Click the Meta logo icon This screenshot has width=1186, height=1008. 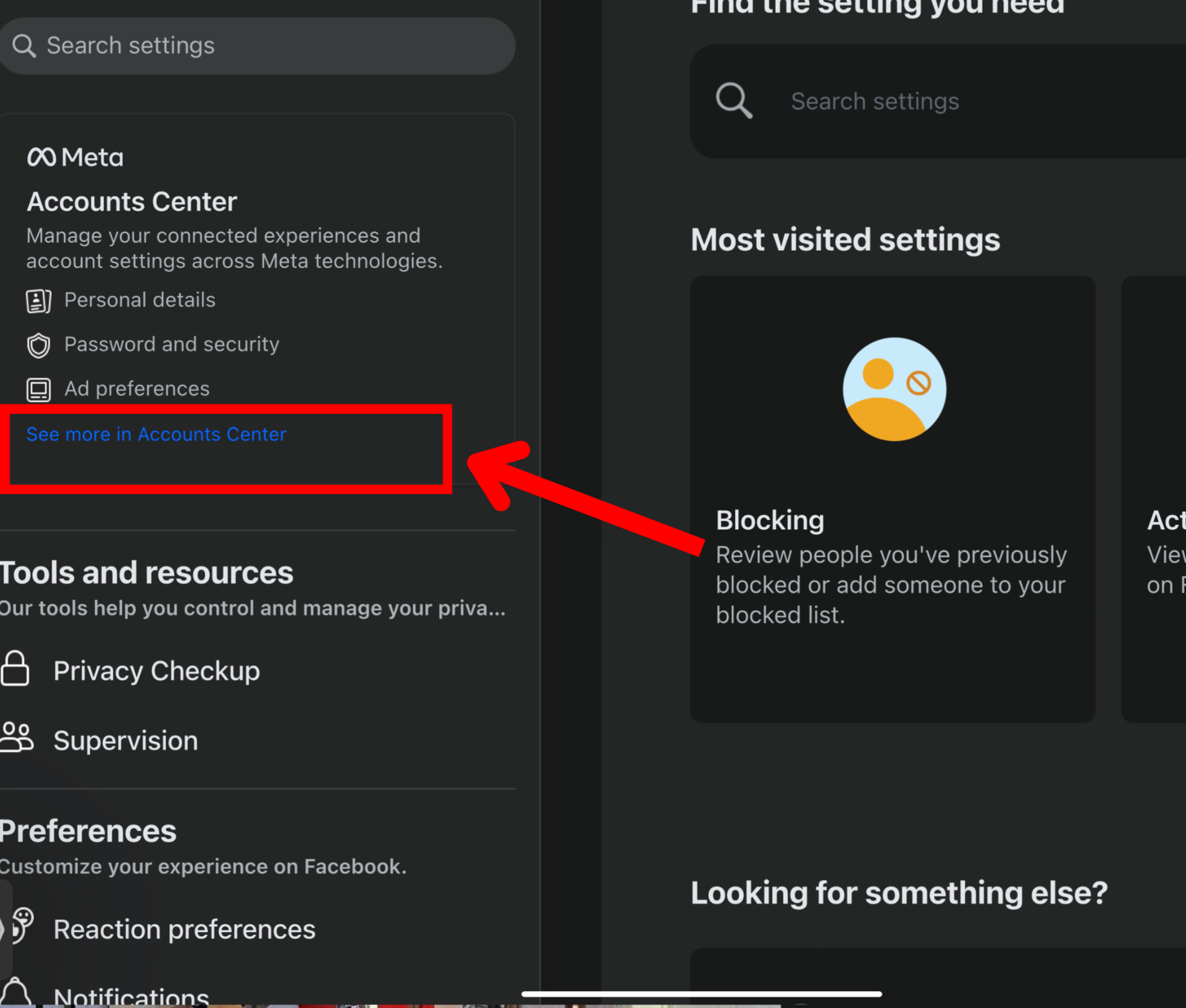coord(42,157)
